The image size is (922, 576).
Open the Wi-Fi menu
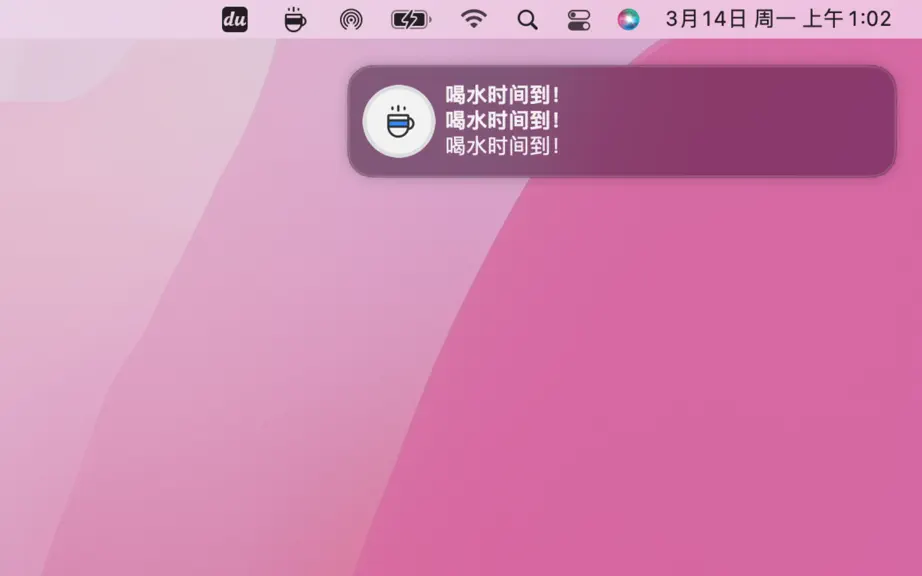(x=473, y=19)
